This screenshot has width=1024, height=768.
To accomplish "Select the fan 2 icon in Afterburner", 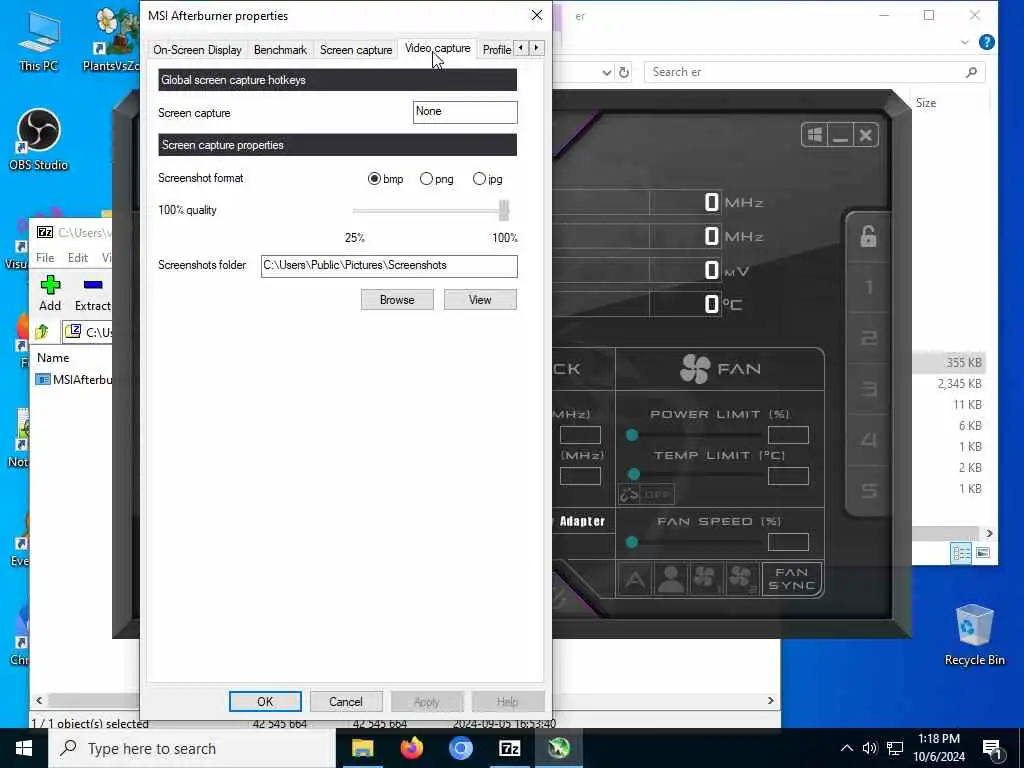I will (x=742, y=579).
